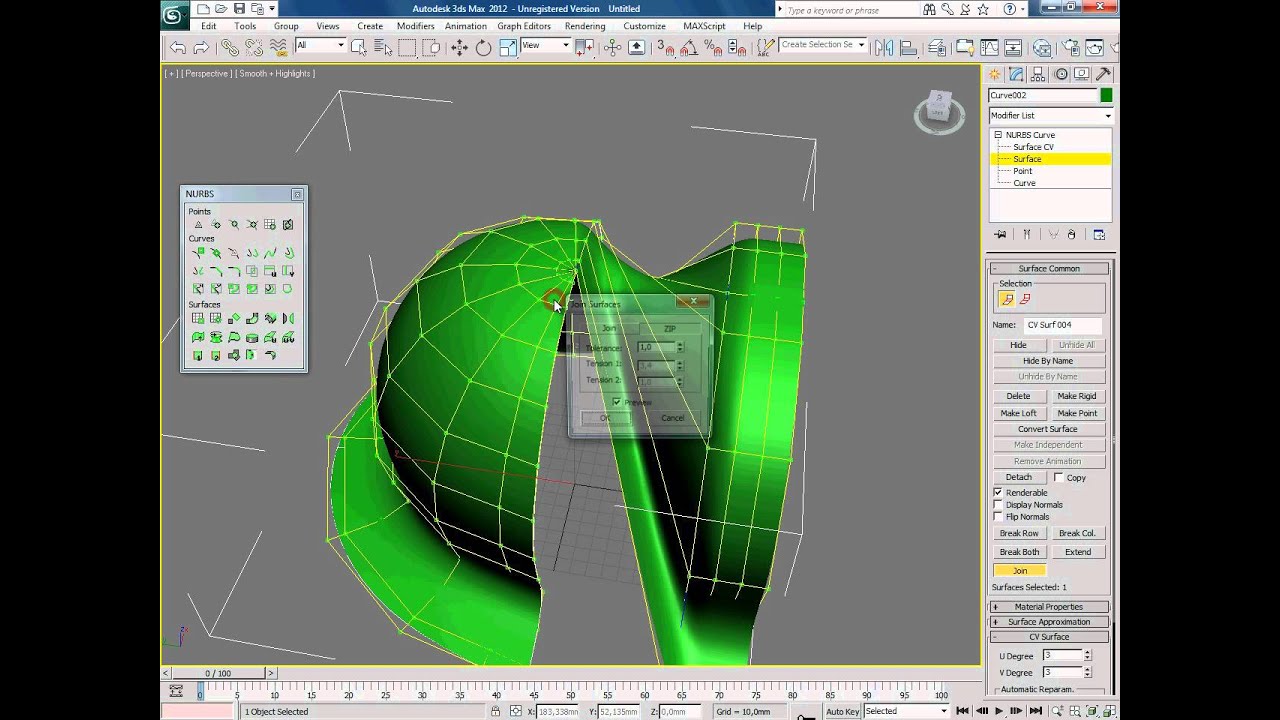
Task: Click the Hide By Name button
Action: (1048, 361)
